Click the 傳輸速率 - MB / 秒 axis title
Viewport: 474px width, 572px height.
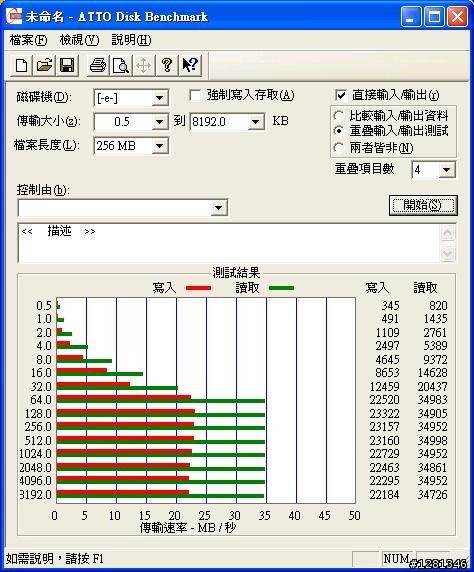(x=188, y=527)
